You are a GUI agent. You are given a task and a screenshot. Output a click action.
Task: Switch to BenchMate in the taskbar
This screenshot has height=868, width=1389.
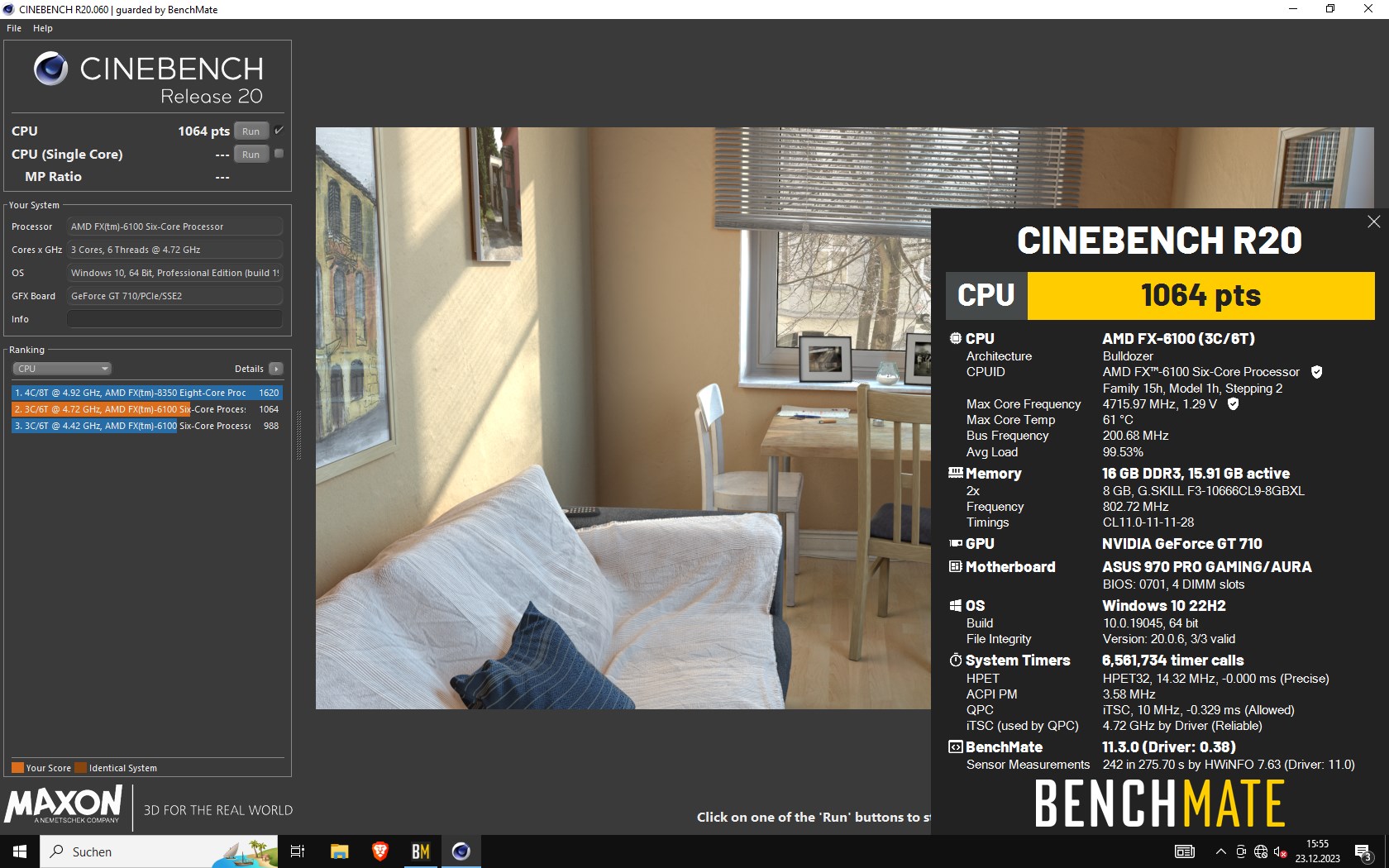click(x=420, y=851)
